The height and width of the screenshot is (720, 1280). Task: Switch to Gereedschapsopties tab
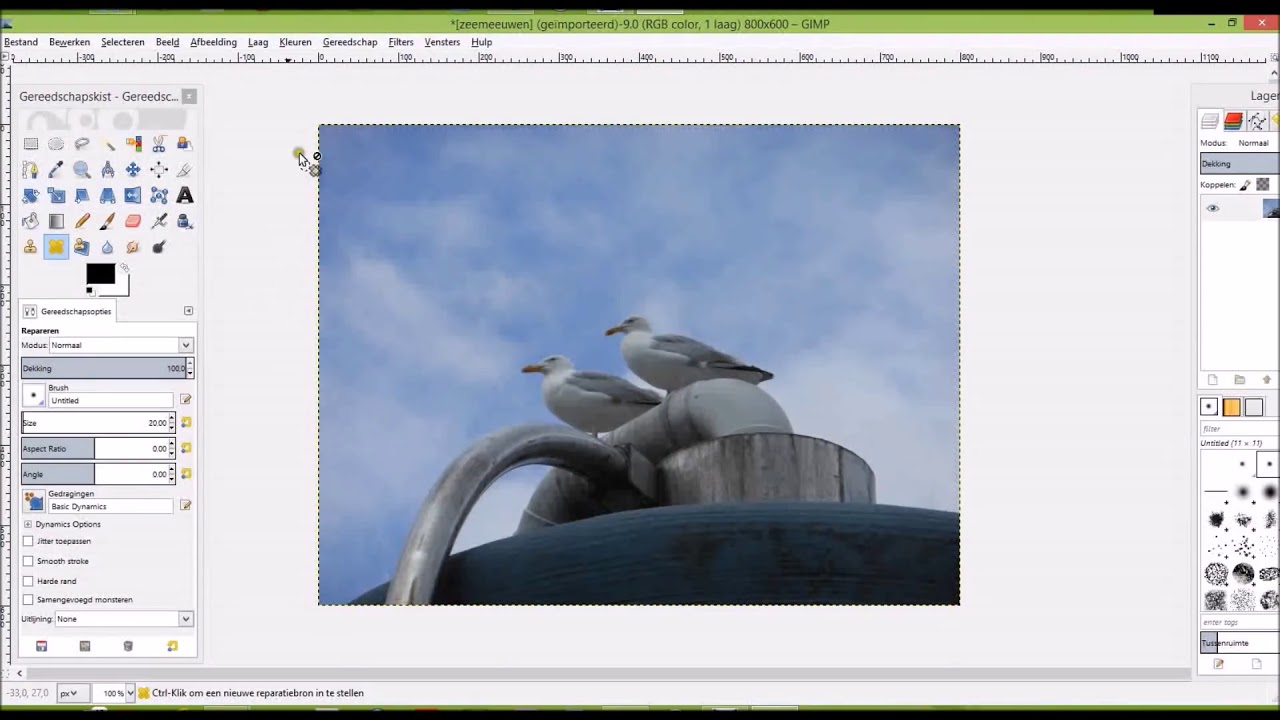point(67,311)
